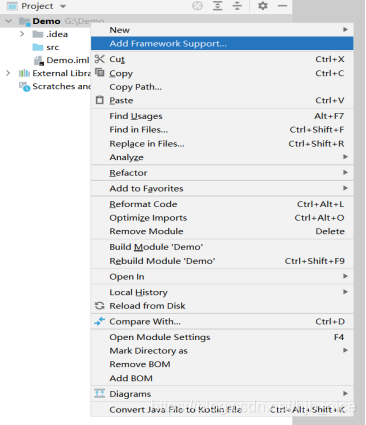Screen dimensions: 366x425
Task: Choose Reformat Code
Action: 222,204
